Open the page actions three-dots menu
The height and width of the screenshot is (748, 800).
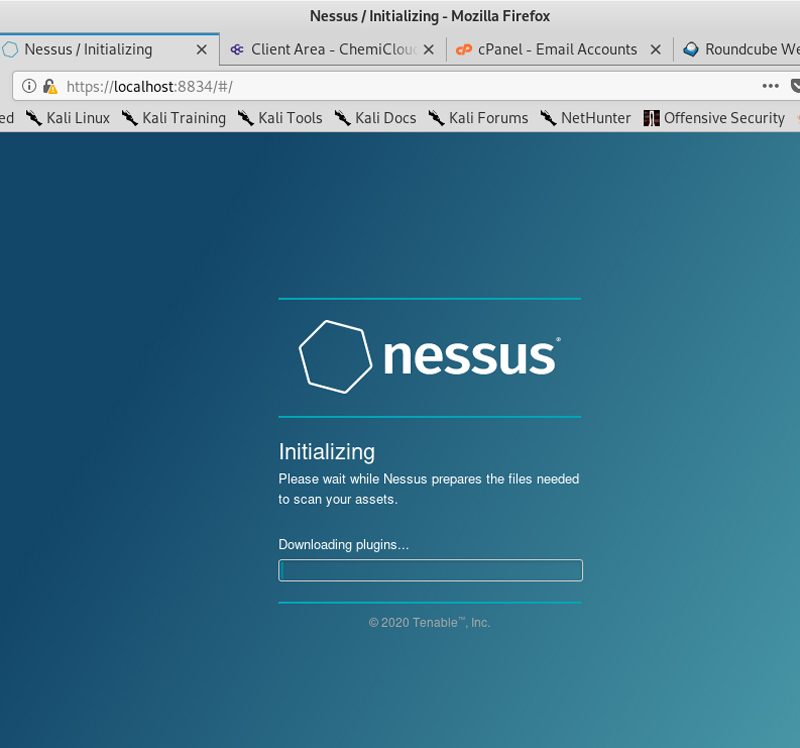point(770,86)
